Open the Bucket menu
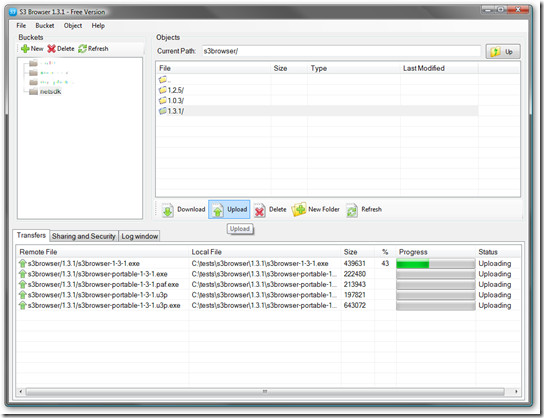The image size is (544, 418). click(45, 26)
